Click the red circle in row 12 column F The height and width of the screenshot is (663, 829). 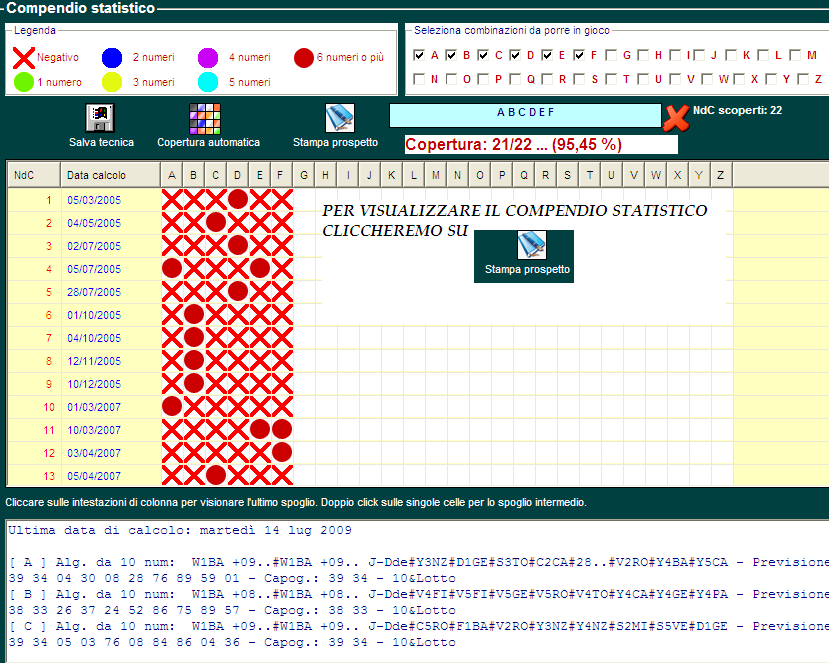pos(282,452)
